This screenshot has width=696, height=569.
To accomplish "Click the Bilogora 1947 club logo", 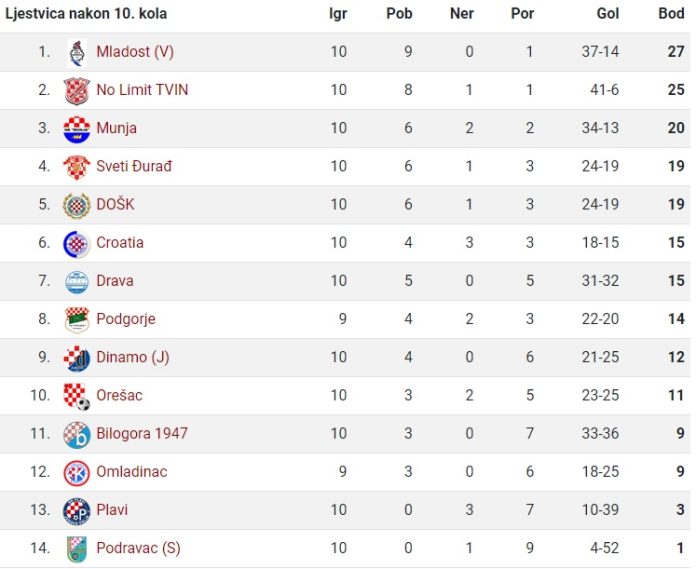I will click(77, 435).
